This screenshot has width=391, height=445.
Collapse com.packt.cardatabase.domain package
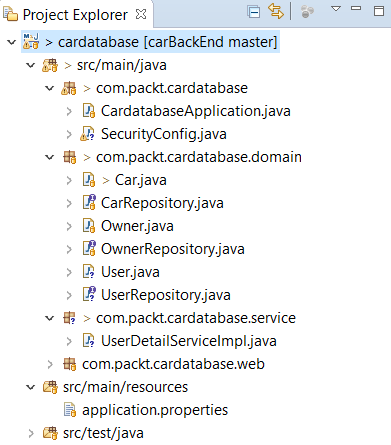[50, 157]
